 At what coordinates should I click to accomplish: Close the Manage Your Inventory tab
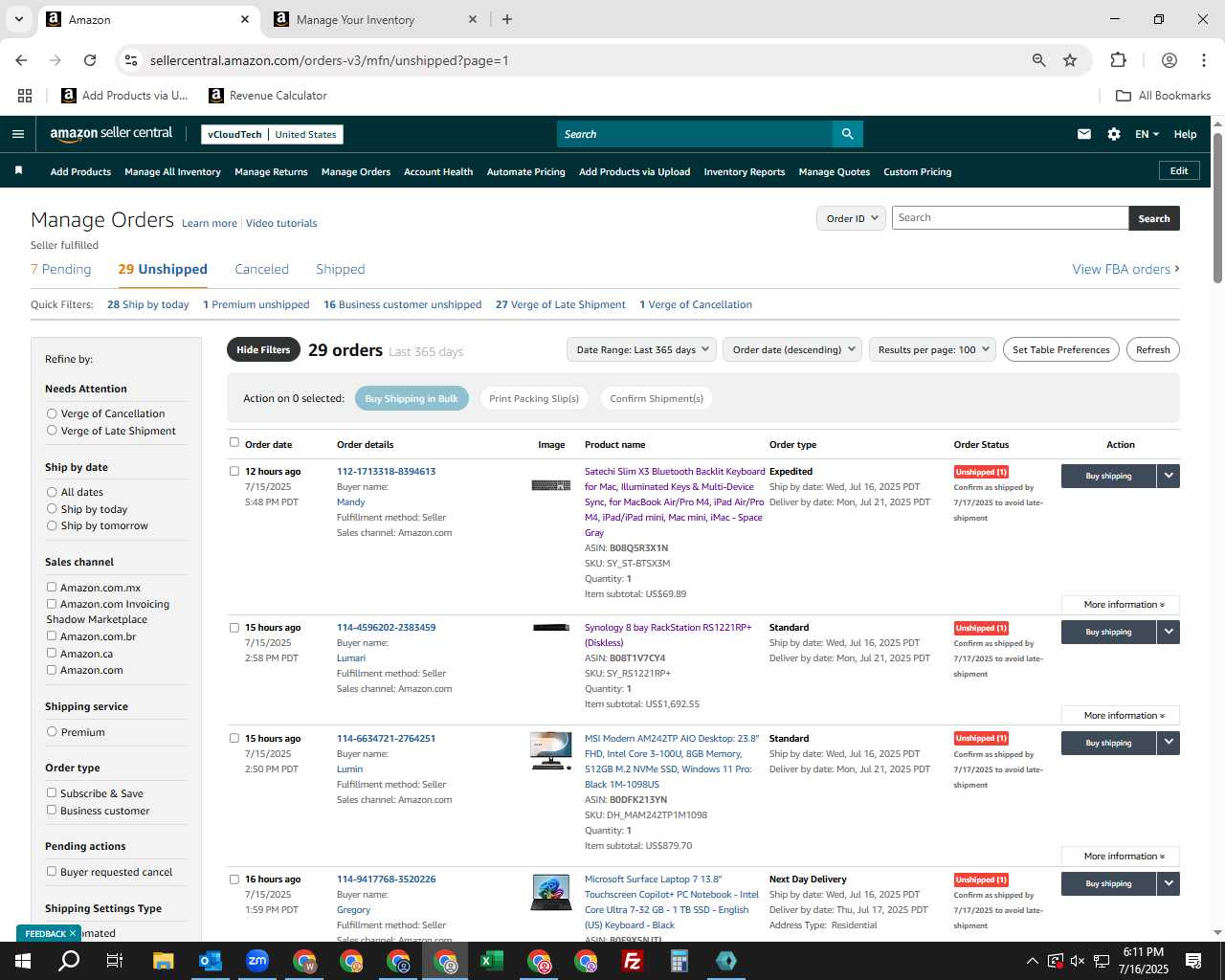(473, 19)
